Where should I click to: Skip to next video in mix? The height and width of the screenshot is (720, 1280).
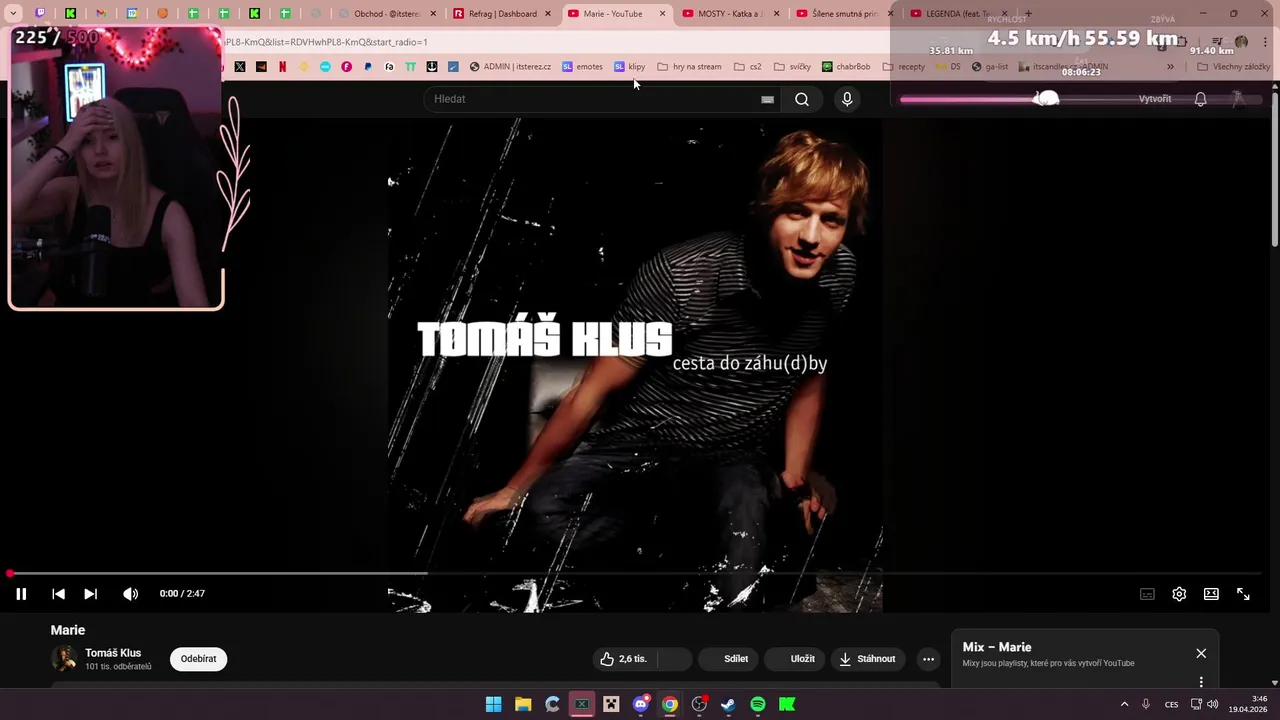click(x=90, y=594)
